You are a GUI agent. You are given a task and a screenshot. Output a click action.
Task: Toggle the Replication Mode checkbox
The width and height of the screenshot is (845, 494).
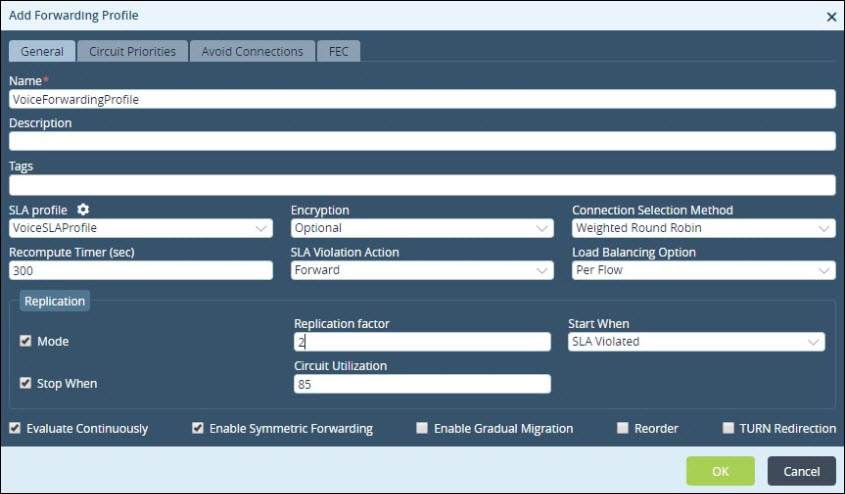pyautogui.click(x=25, y=340)
